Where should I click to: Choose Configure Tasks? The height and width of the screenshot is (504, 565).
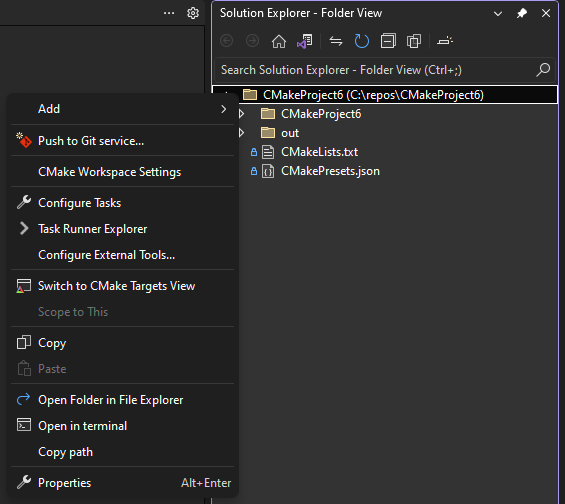[123, 203]
